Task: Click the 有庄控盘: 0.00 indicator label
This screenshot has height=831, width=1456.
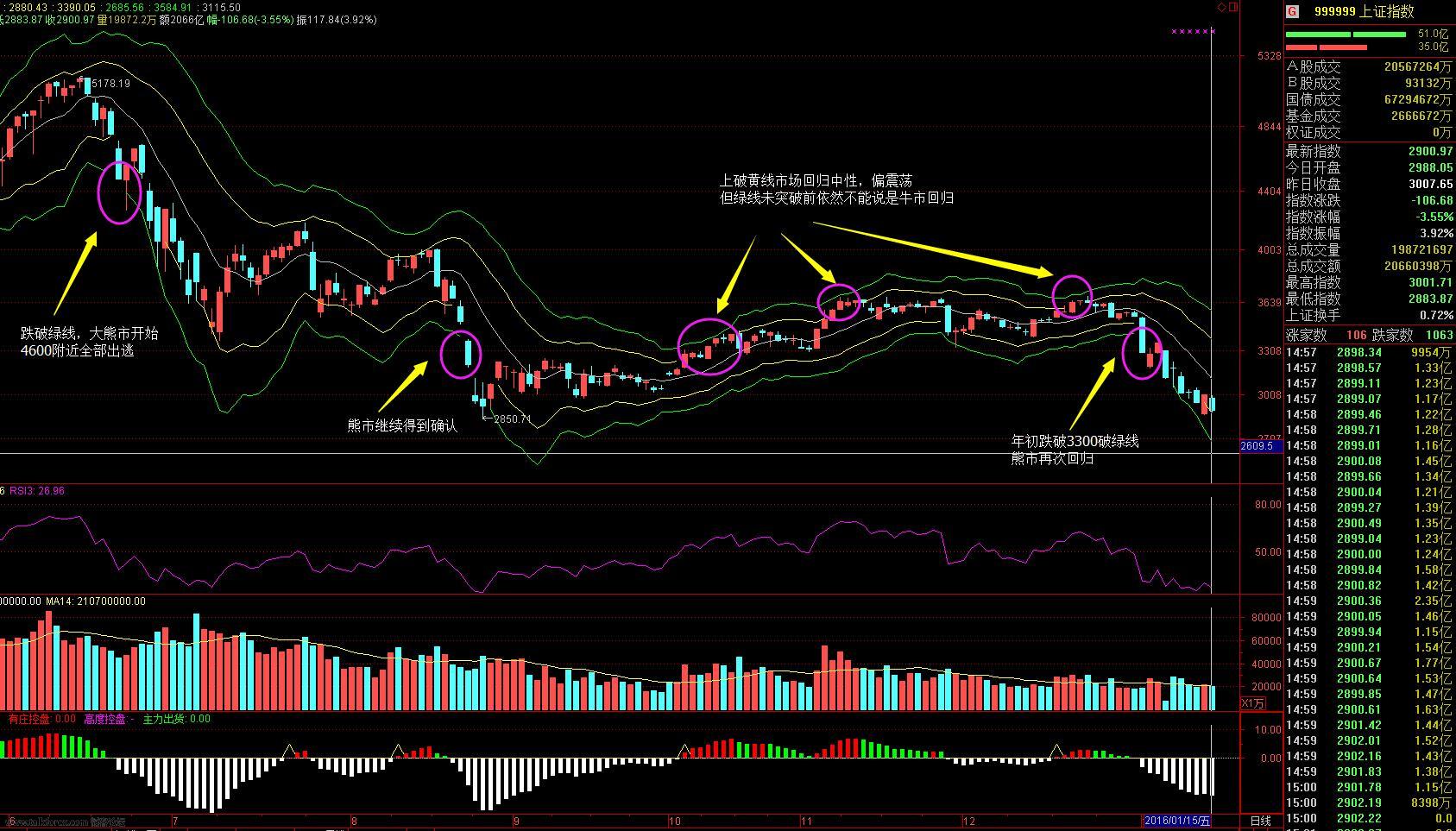Action: tap(41, 719)
